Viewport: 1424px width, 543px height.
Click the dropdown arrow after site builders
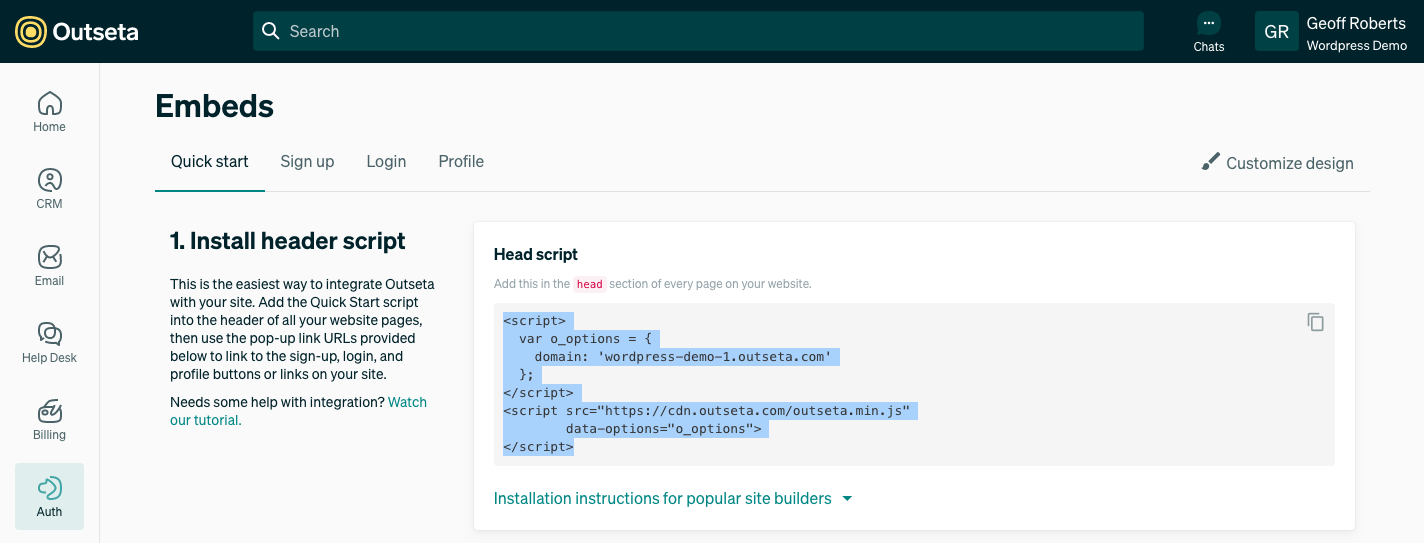pos(847,498)
